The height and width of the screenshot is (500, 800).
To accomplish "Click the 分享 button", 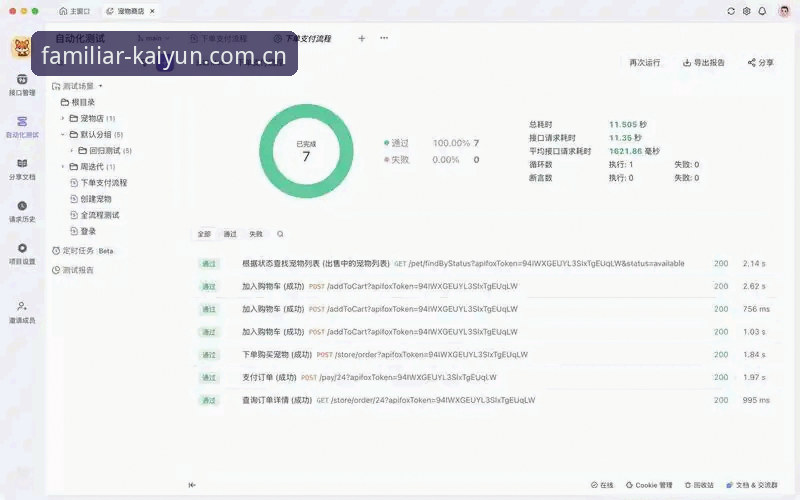I will pos(761,63).
